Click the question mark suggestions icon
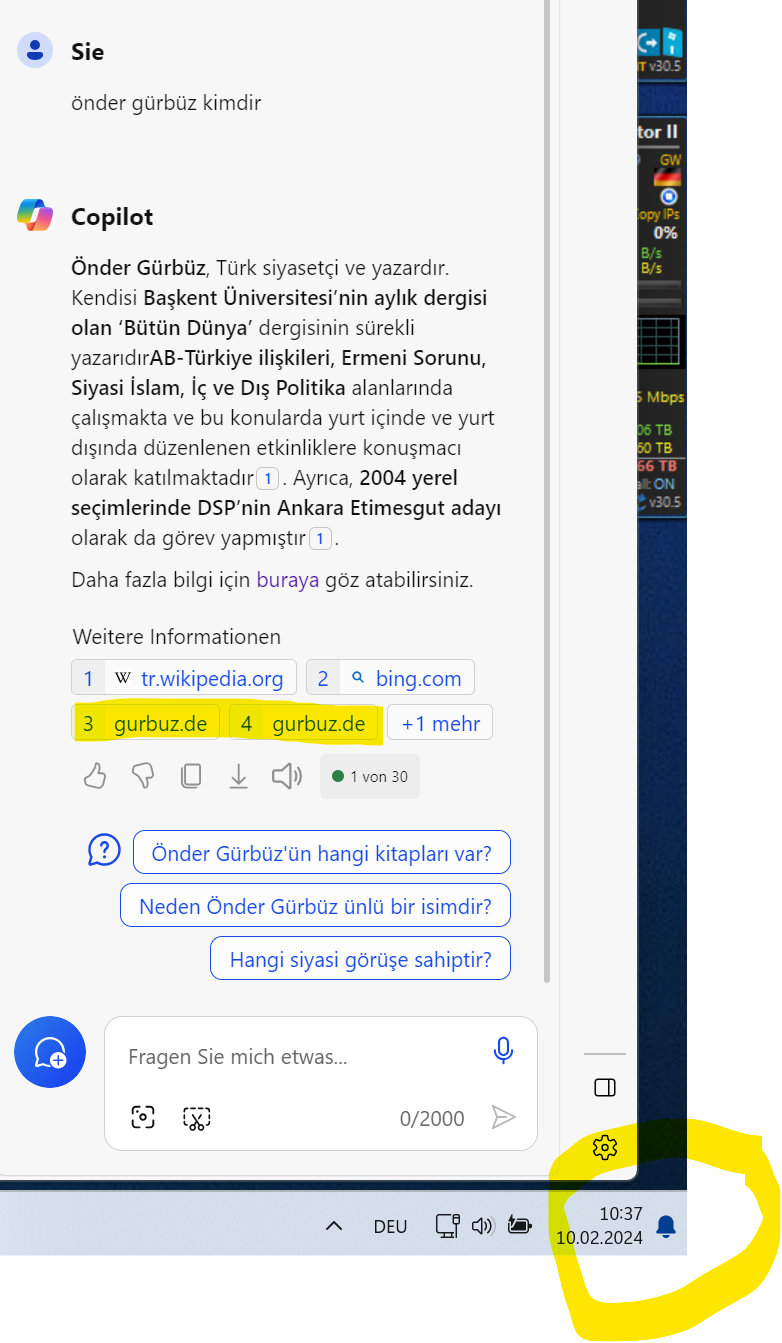This screenshot has height=1343, width=782. pos(104,851)
